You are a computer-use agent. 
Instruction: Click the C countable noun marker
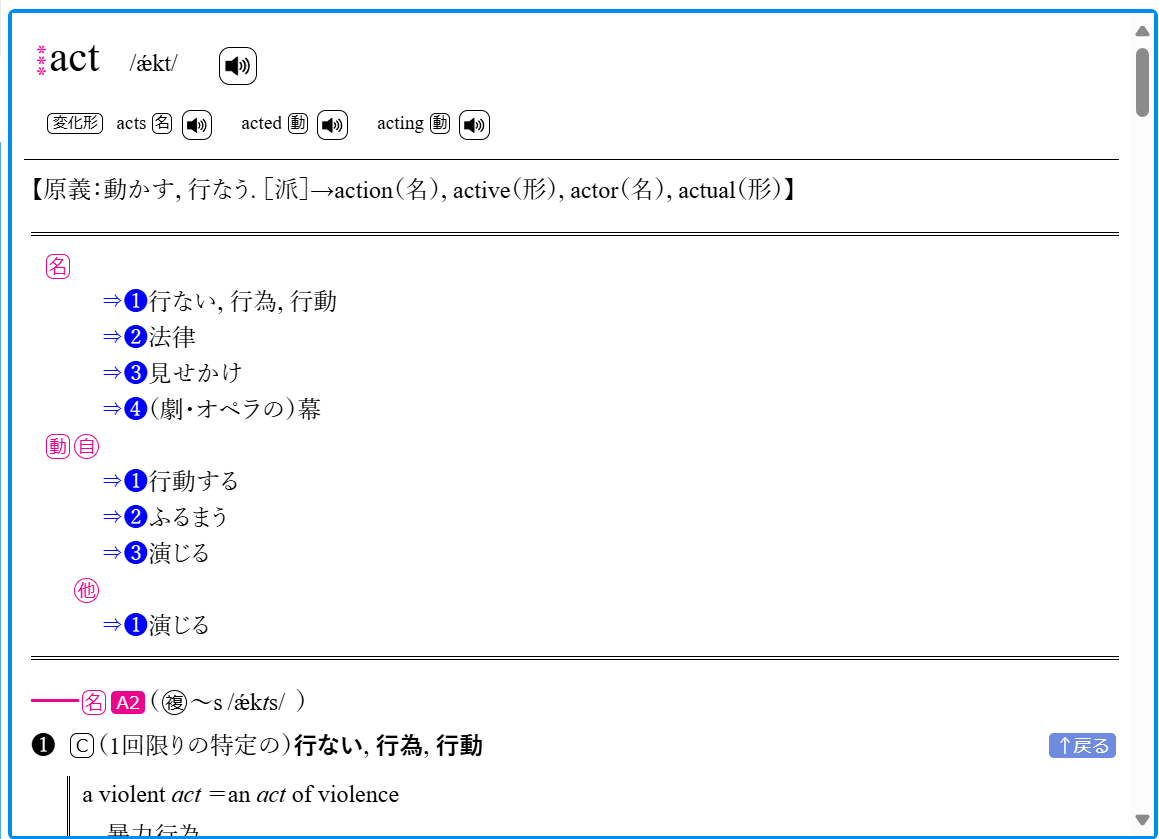pos(81,746)
